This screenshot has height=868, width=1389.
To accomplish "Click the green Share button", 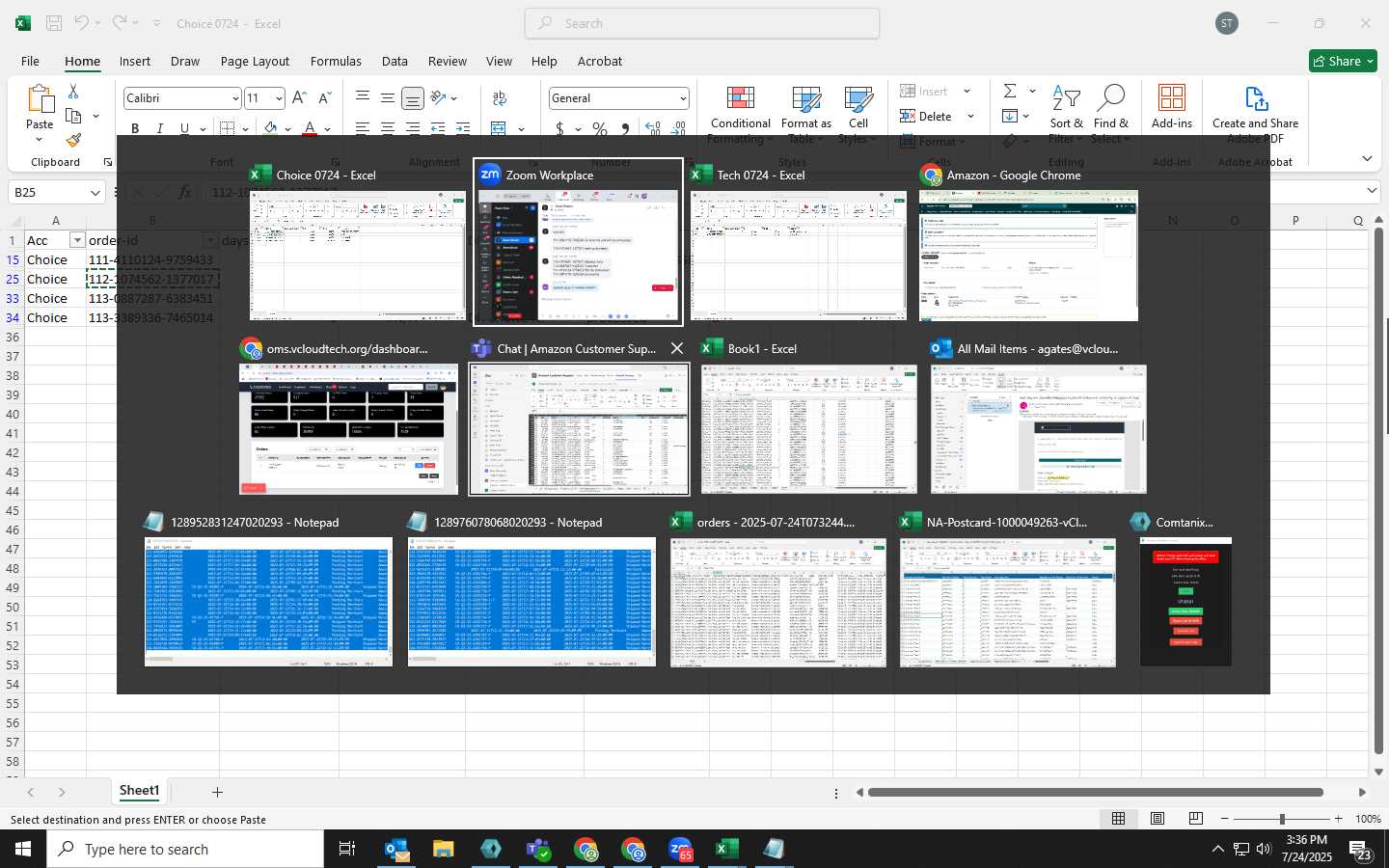I will 1343,61.
